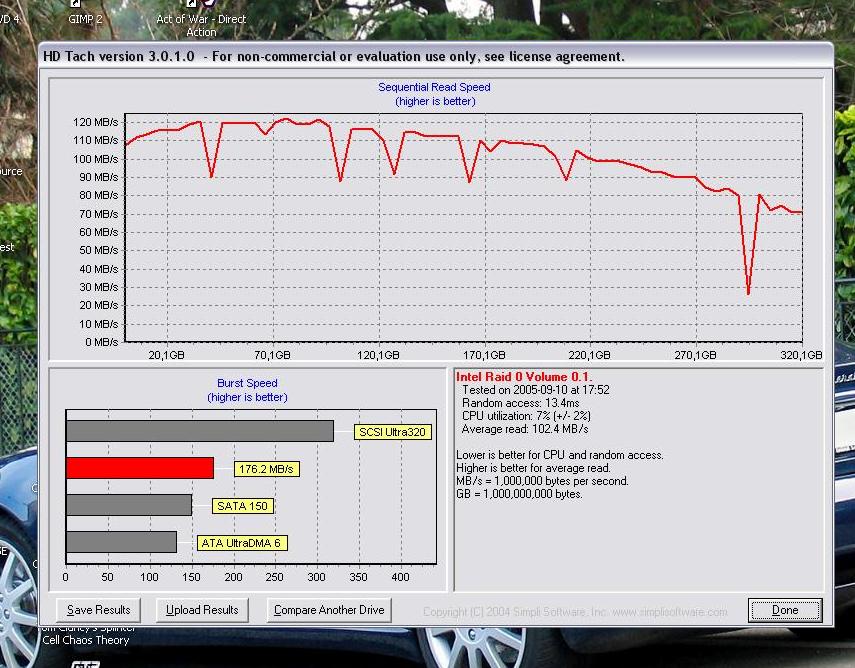Click the red 176.2 MB/s burst bar
Image resolution: width=855 pixels, height=668 pixels.
click(x=140, y=468)
